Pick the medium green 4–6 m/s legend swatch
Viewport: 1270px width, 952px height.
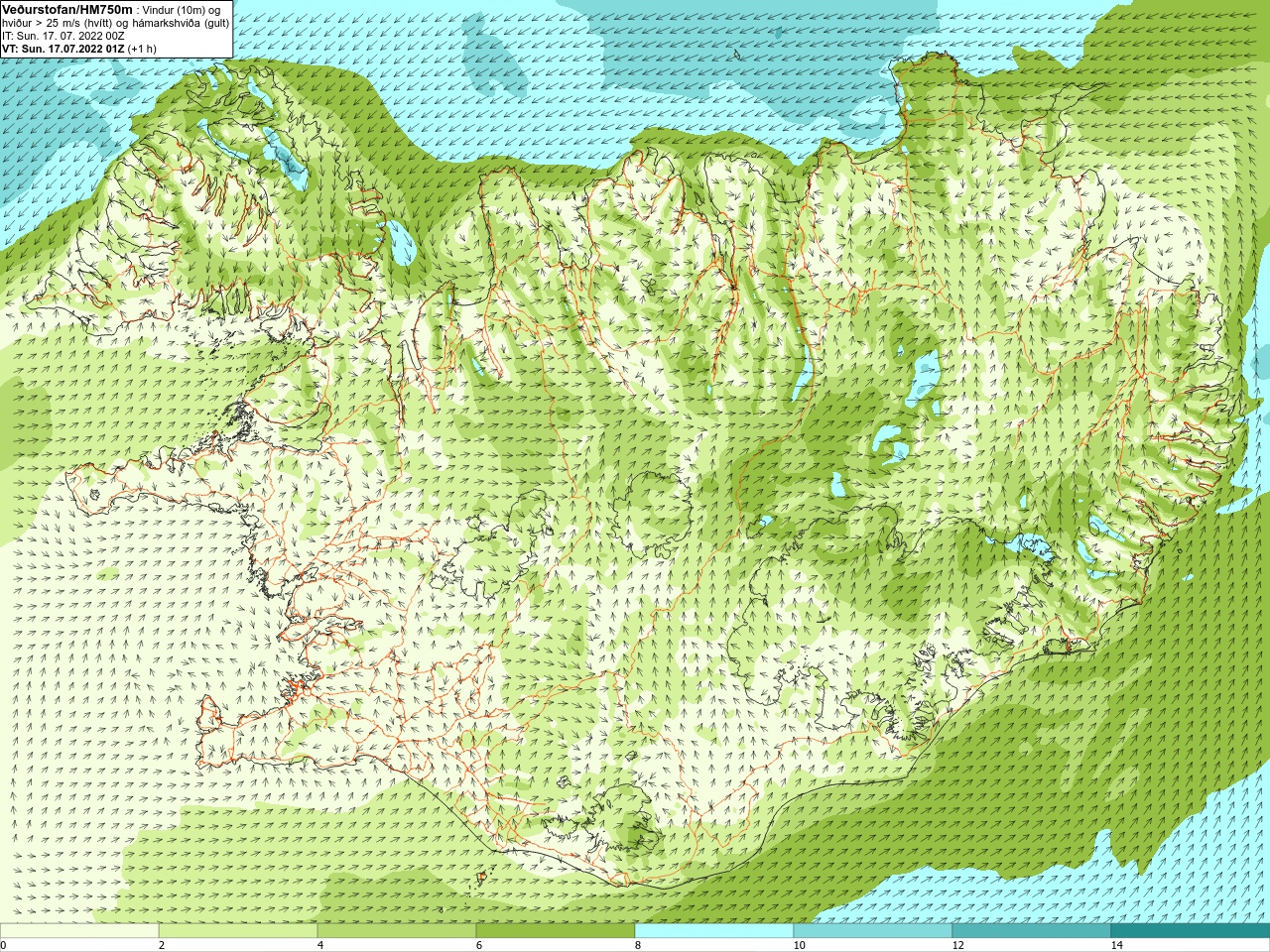coord(397,931)
